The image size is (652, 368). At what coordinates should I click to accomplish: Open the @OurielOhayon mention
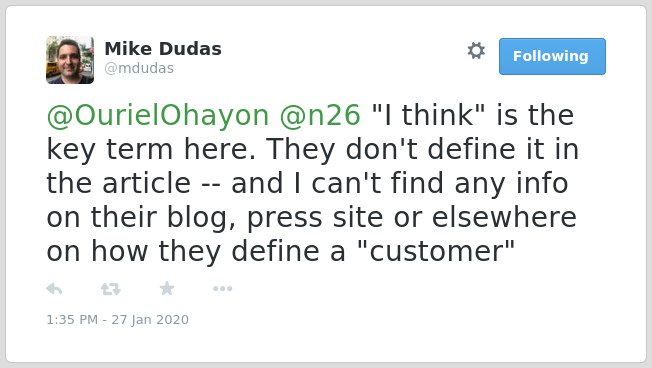[x=158, y=116]
